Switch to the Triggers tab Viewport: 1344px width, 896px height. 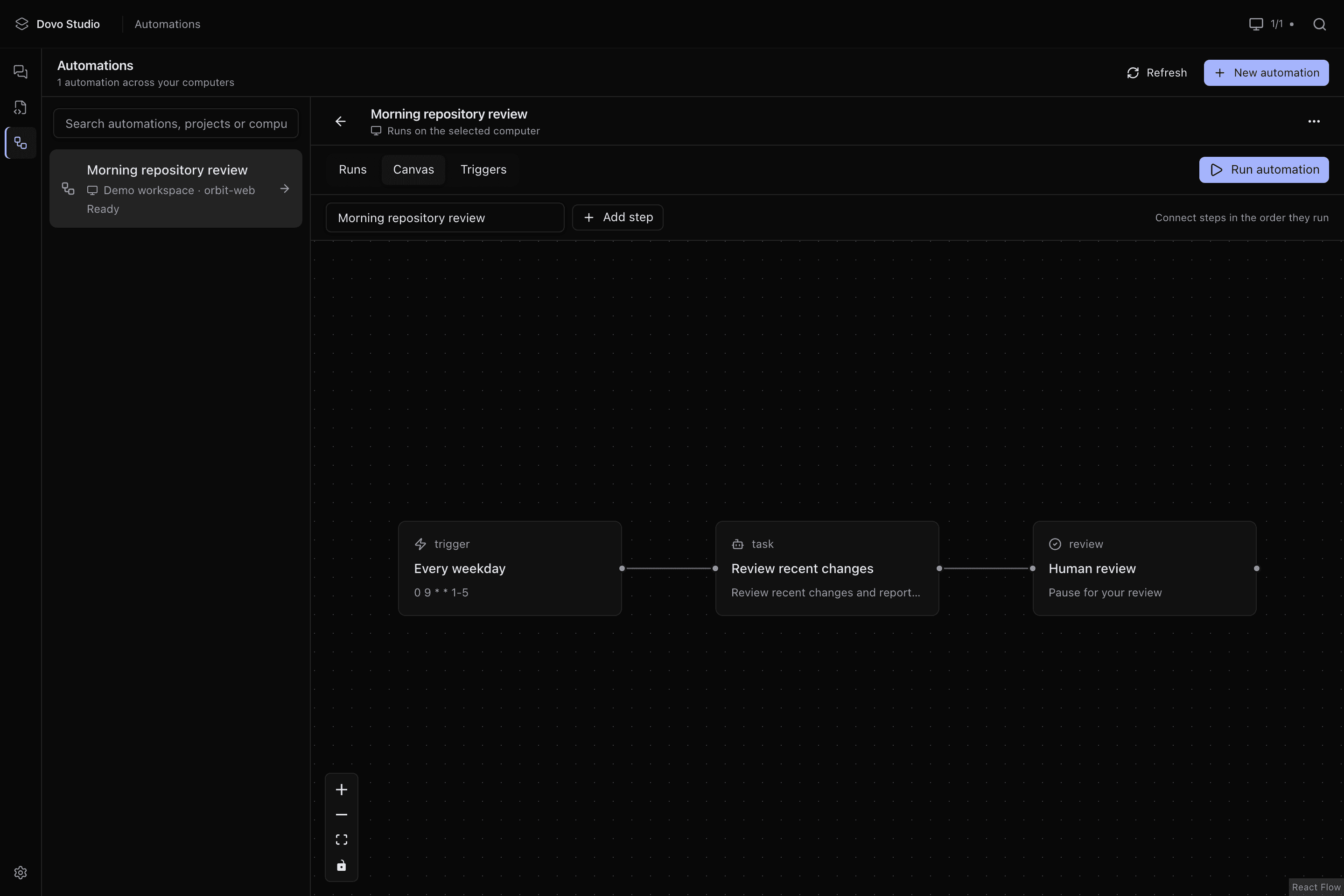[483, 170]
